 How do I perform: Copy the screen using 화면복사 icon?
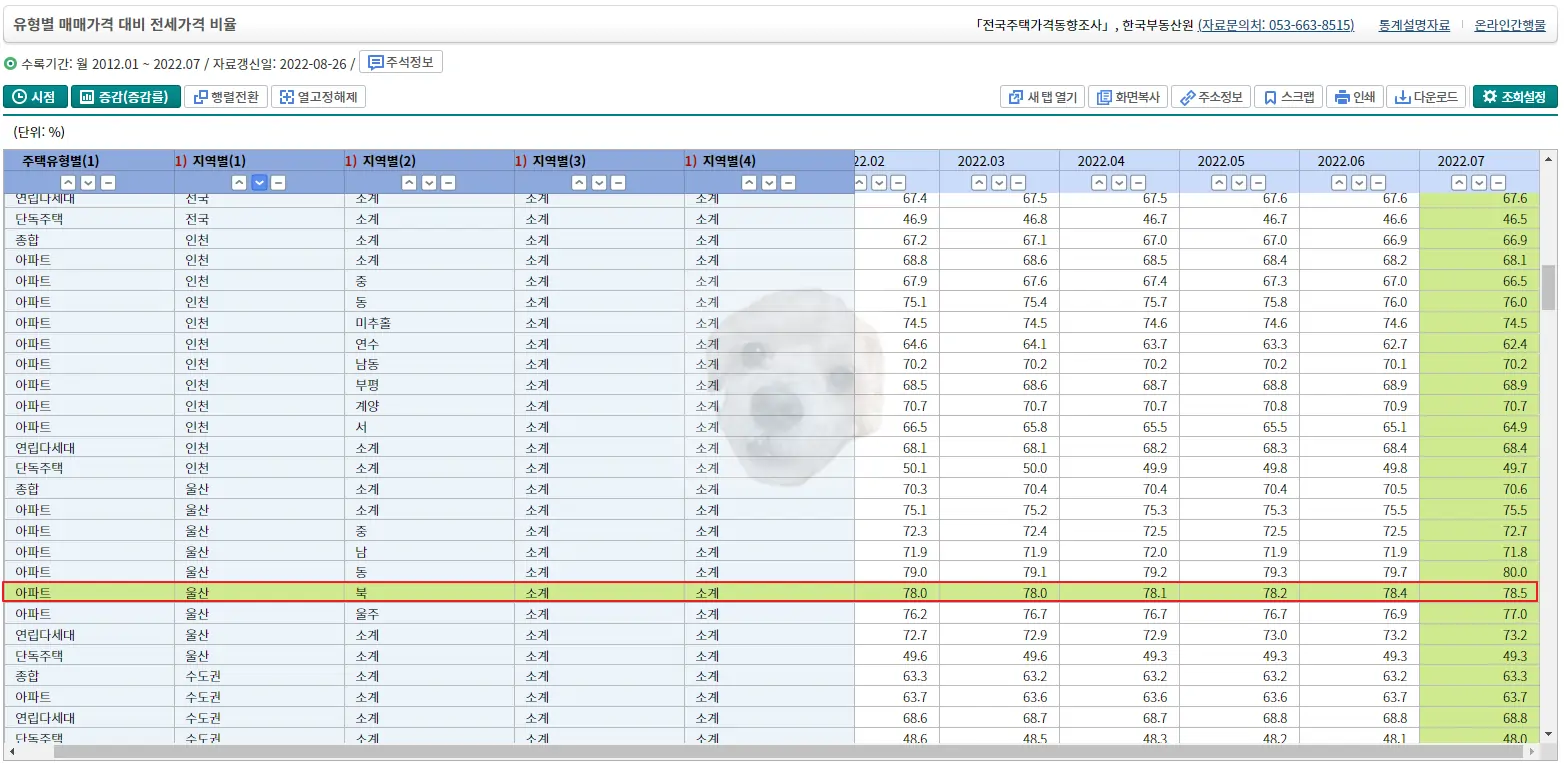pos(1127,97)
